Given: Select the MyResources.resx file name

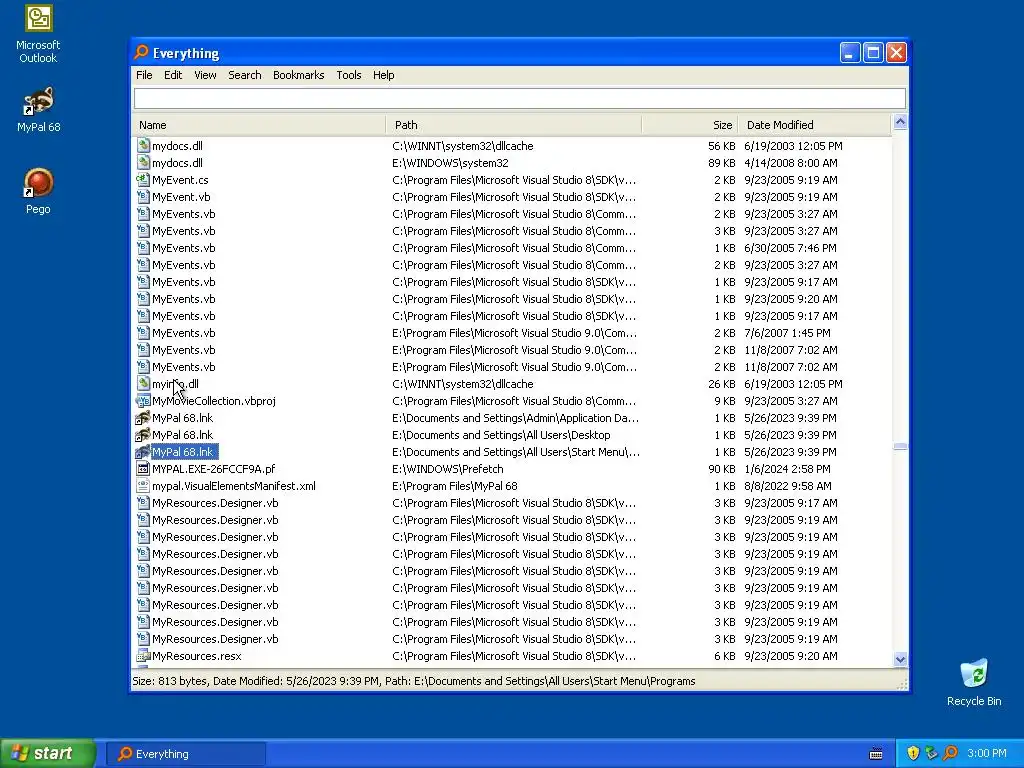Looking at the screenshot, I should (197, 656).
